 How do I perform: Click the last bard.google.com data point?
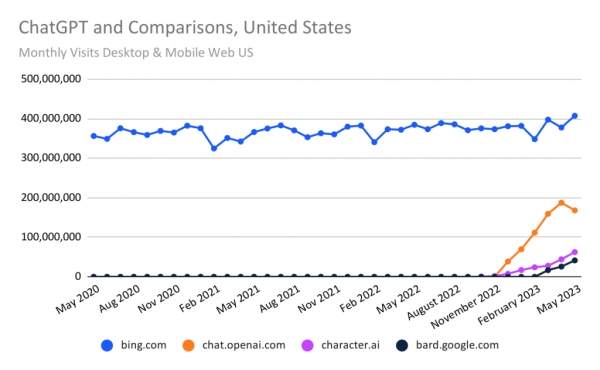click(575, 261)
